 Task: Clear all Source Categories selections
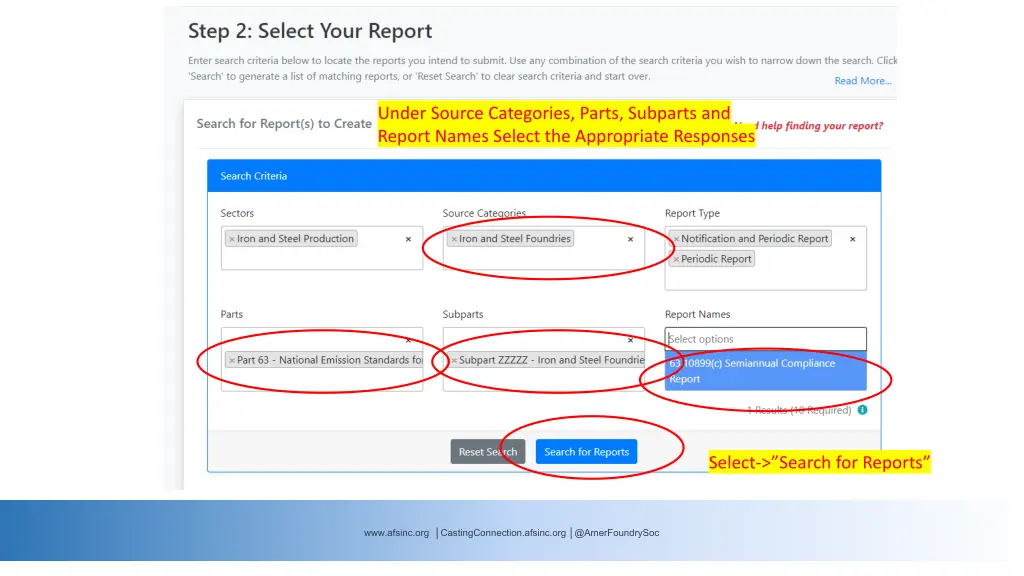[630, 239]
